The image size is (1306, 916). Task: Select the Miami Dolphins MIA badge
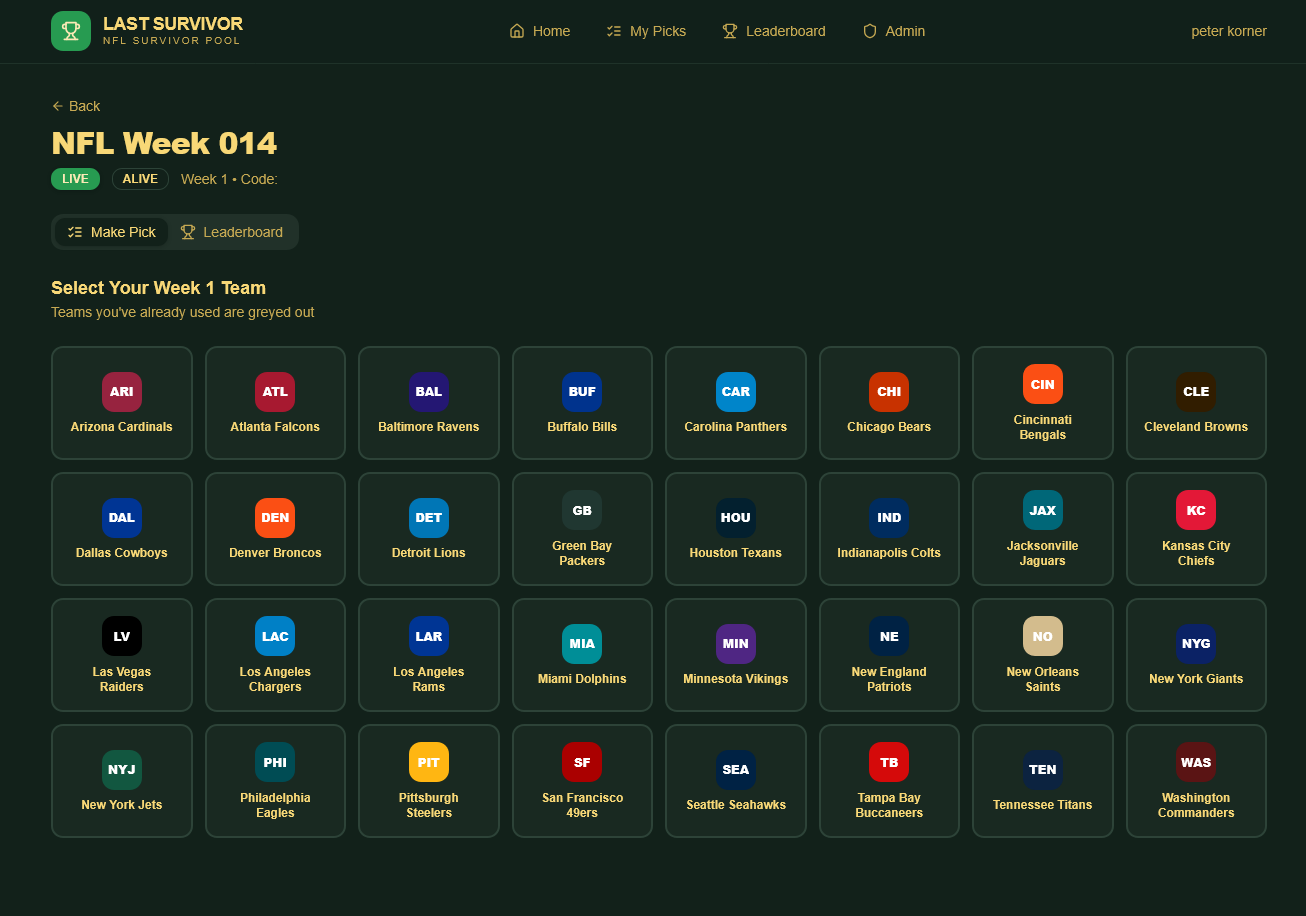coord(582,644)
